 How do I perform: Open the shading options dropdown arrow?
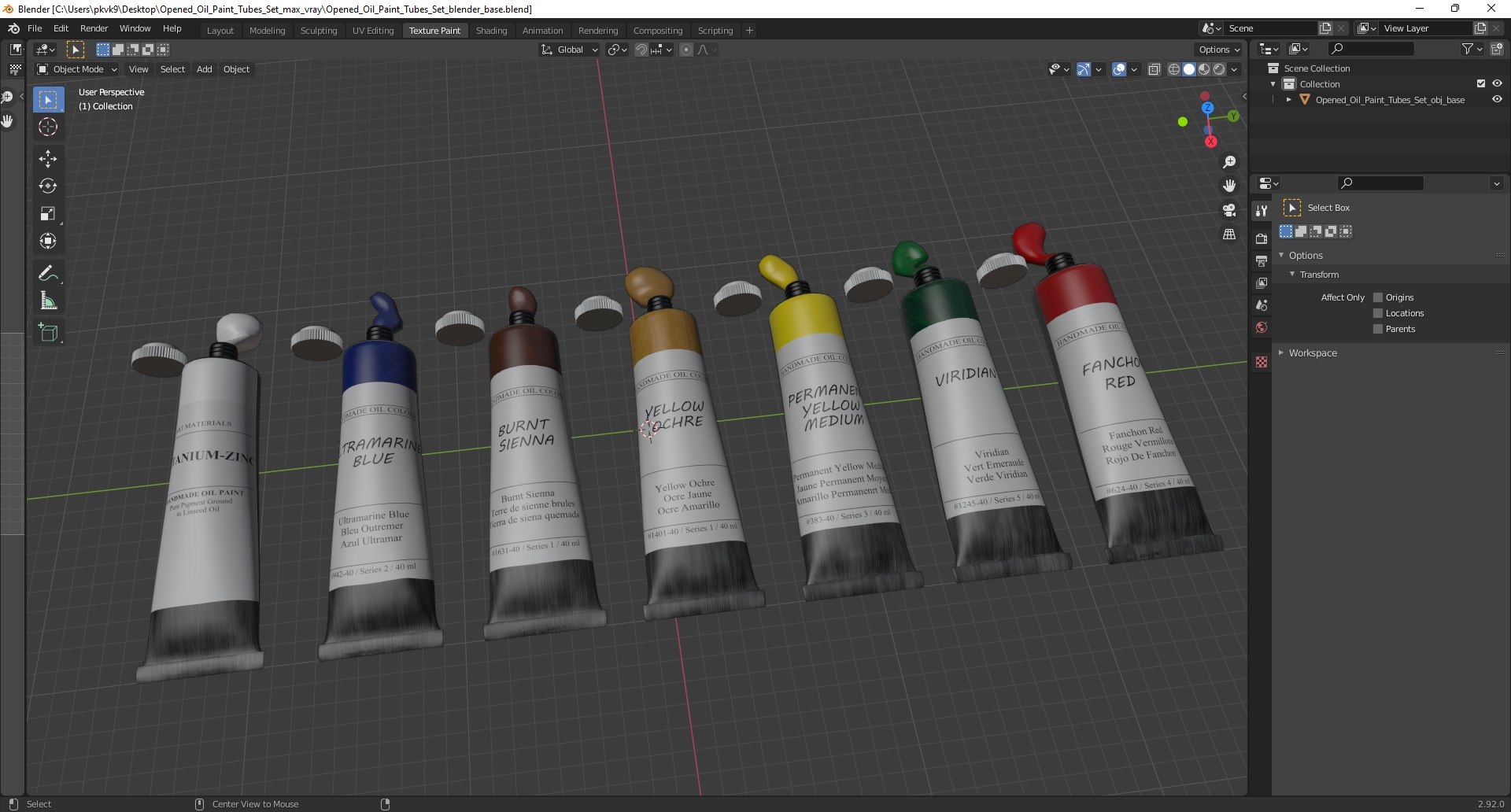(x=1234, y=69)
